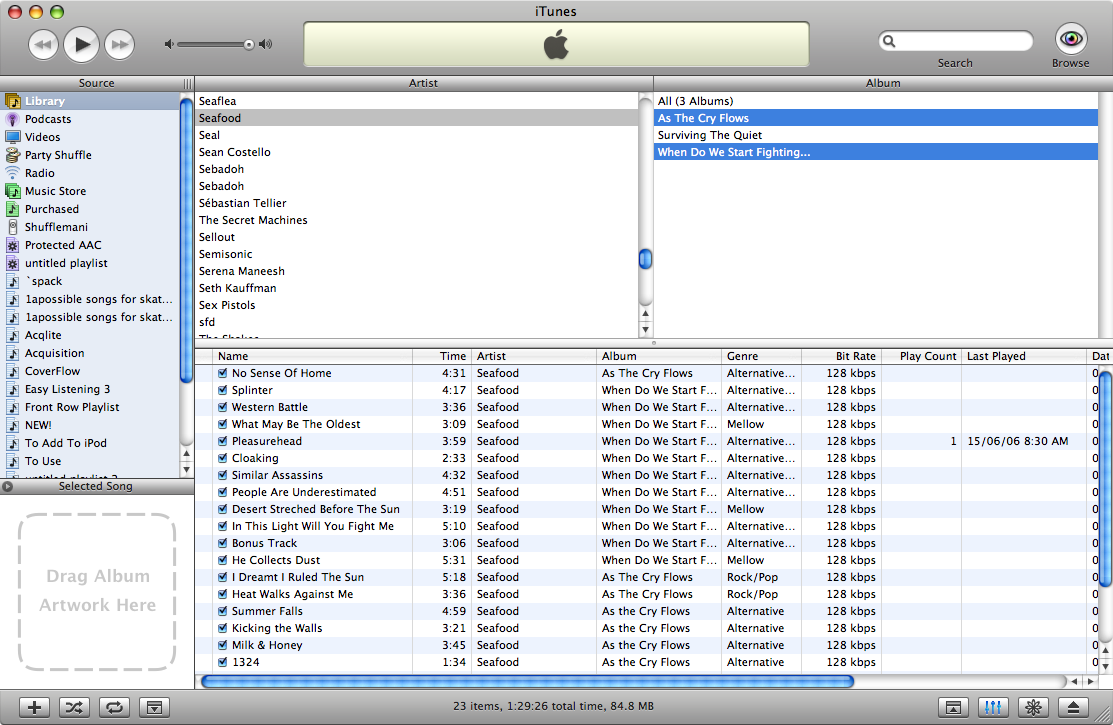Open Radio source
The width and height of the screenshot is (1113, 725).
pyautogui.click(x=90, y=173)
